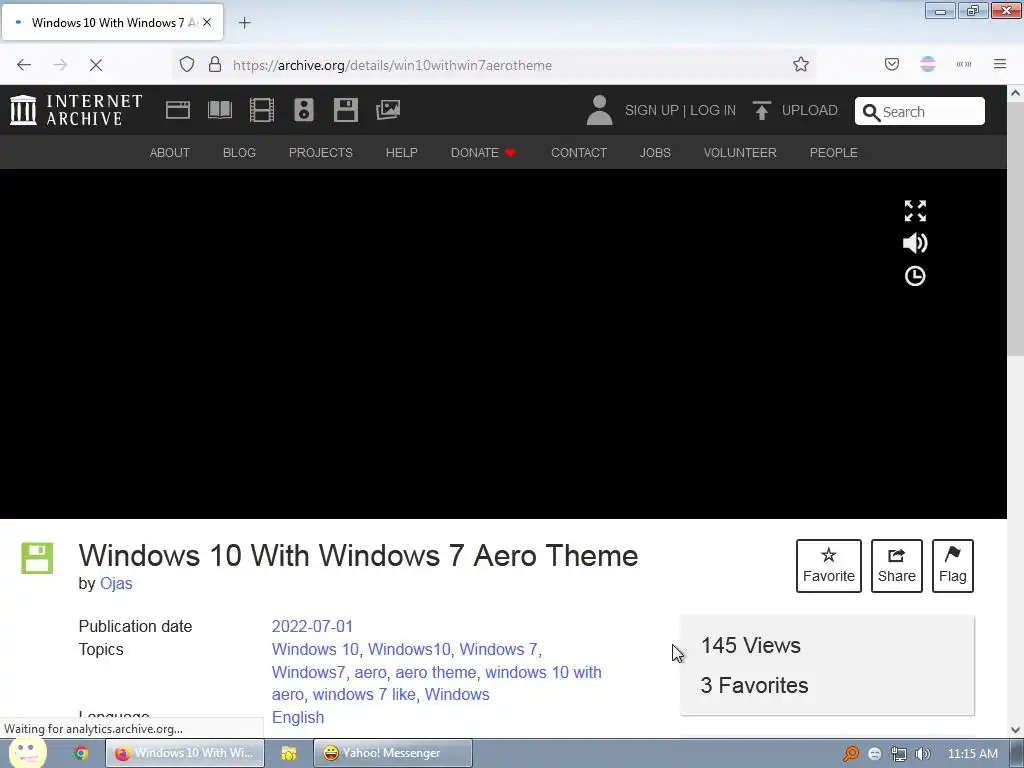Open the VOLUNTEER menu item
The image size is (1024, 768).
click(740, 153)
